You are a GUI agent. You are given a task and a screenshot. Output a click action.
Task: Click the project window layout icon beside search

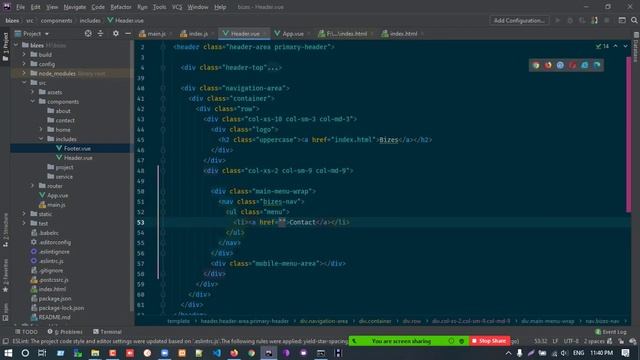(622, 20)
